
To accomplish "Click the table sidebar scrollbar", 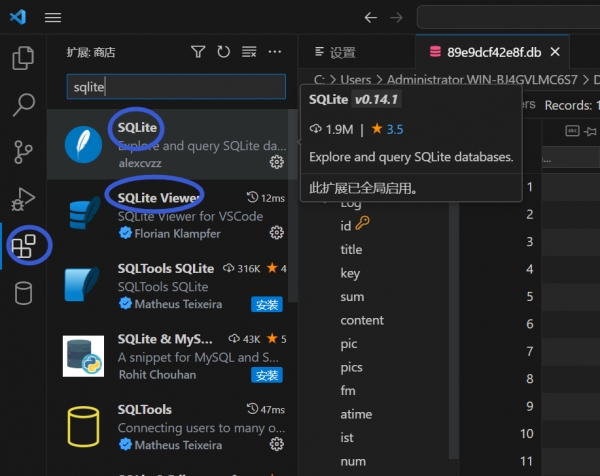I will [453, 331].
